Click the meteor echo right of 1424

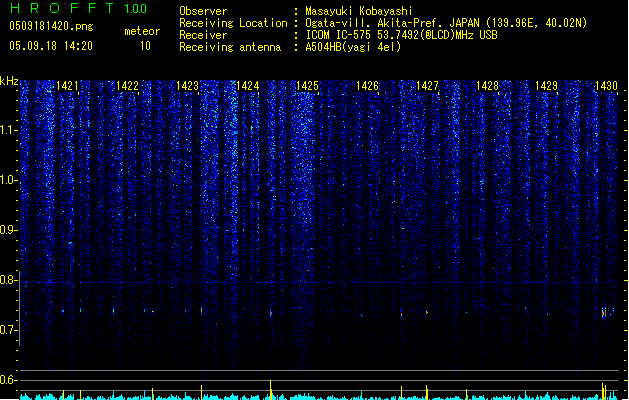coord(271,313)
